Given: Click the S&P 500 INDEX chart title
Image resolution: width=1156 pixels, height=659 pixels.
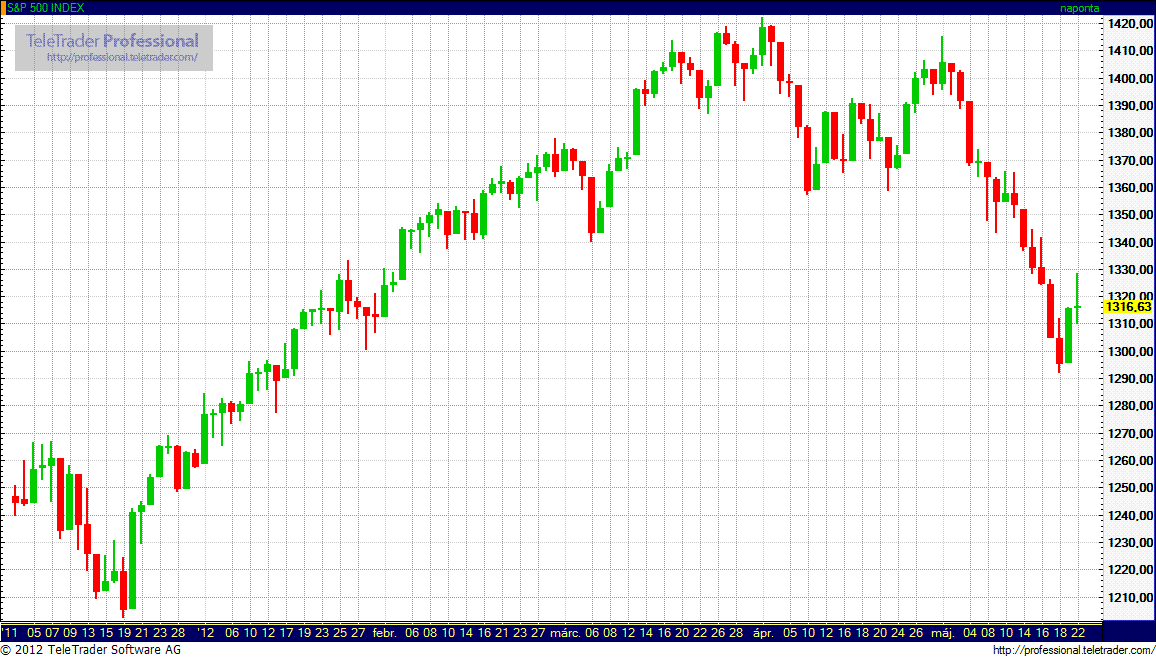Looking at the screenshot, I should [45, 7].
